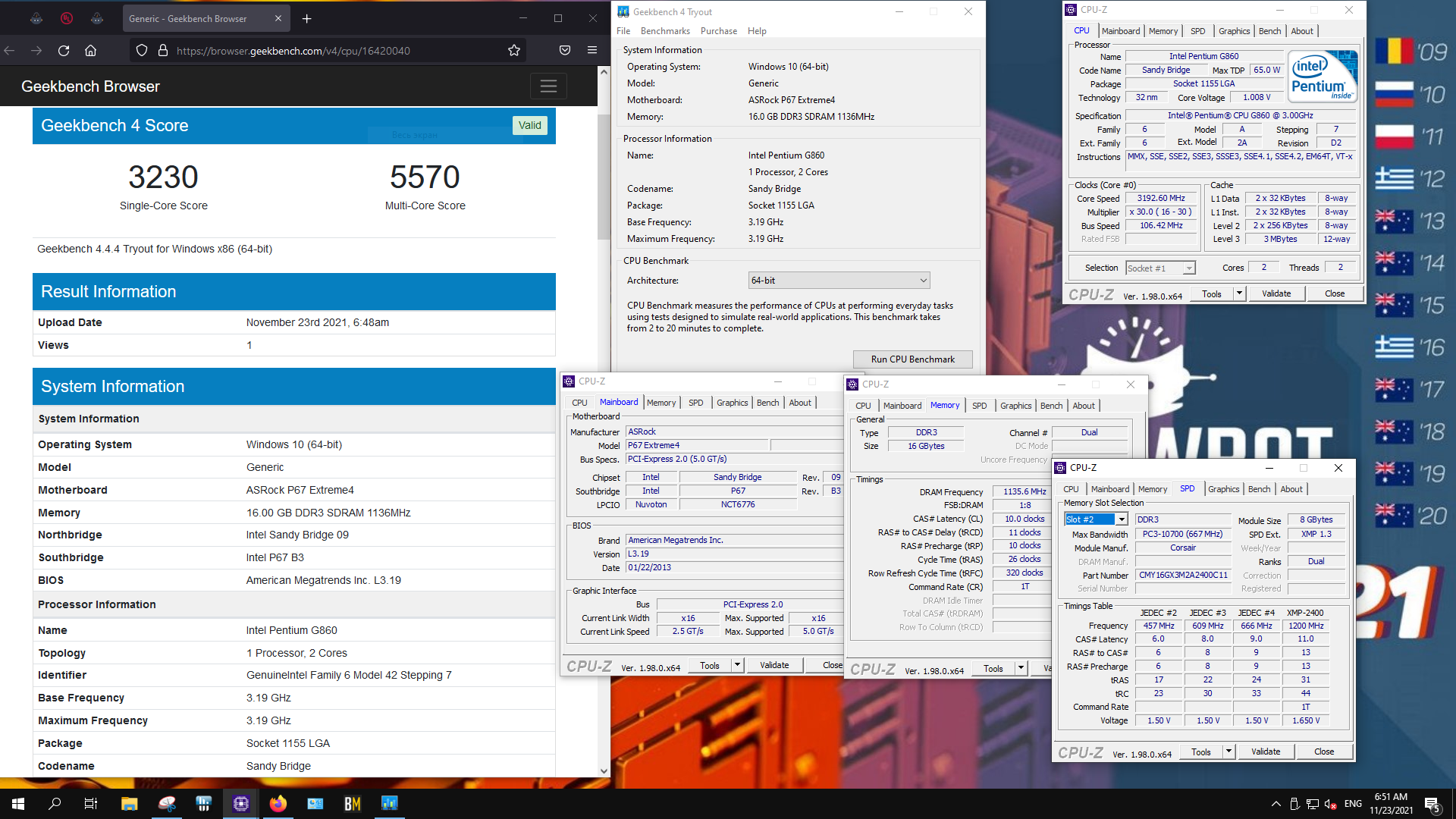This screenshot has width=1456, height=819.
Task: Open the notification center with 5 alerts
Action: 1432,804
